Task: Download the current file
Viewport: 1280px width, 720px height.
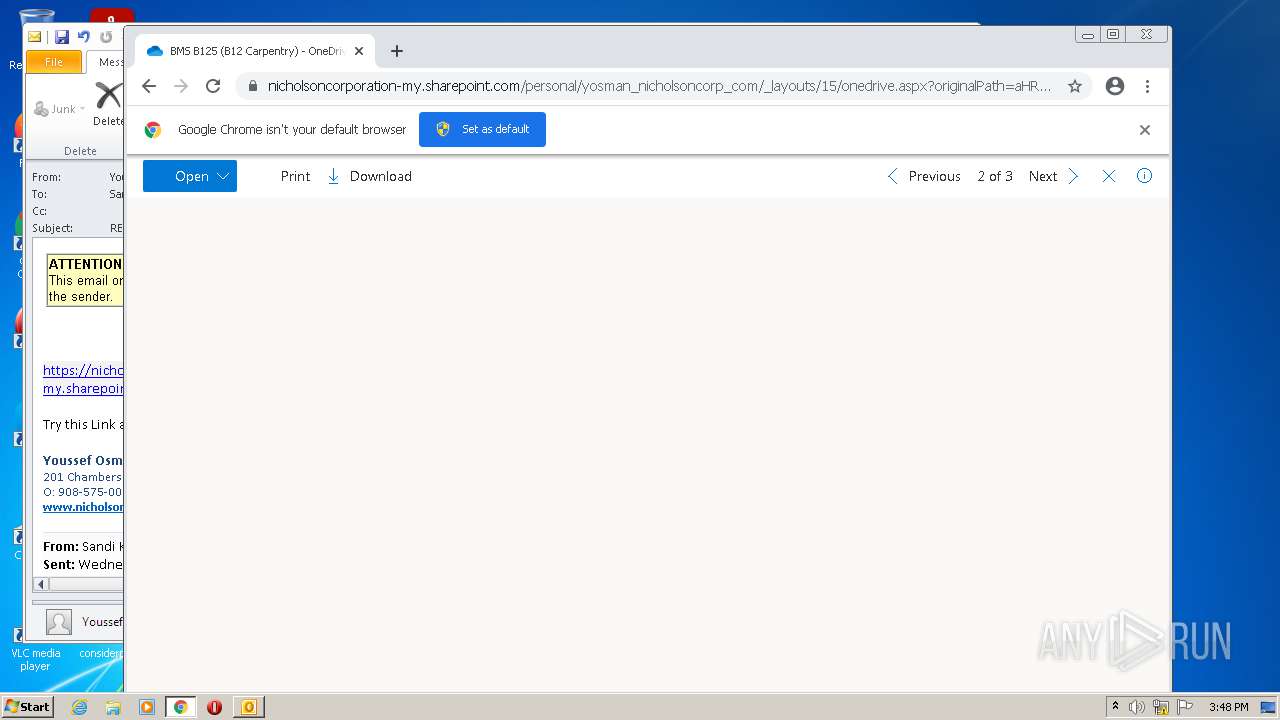Action: click(370, 176)
